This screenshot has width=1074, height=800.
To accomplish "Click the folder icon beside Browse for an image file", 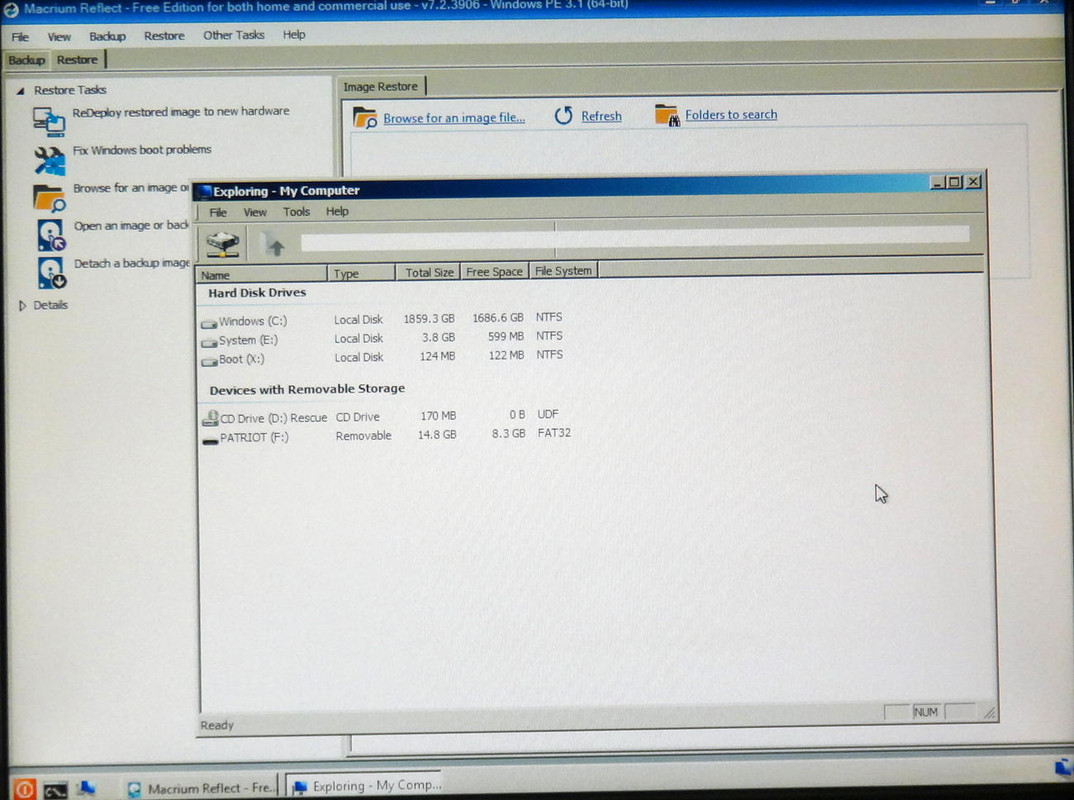I will [365, 118].
